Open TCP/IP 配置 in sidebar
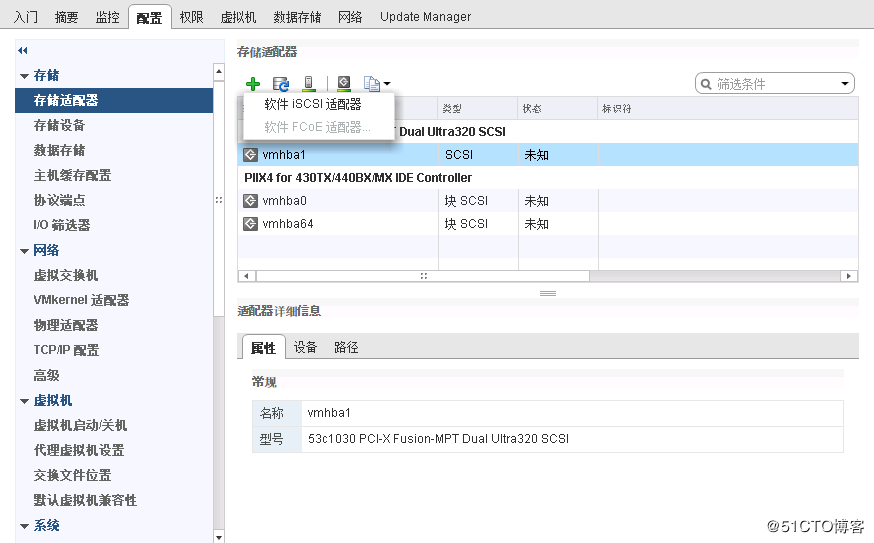874x543 pixels. click(66, 350)
